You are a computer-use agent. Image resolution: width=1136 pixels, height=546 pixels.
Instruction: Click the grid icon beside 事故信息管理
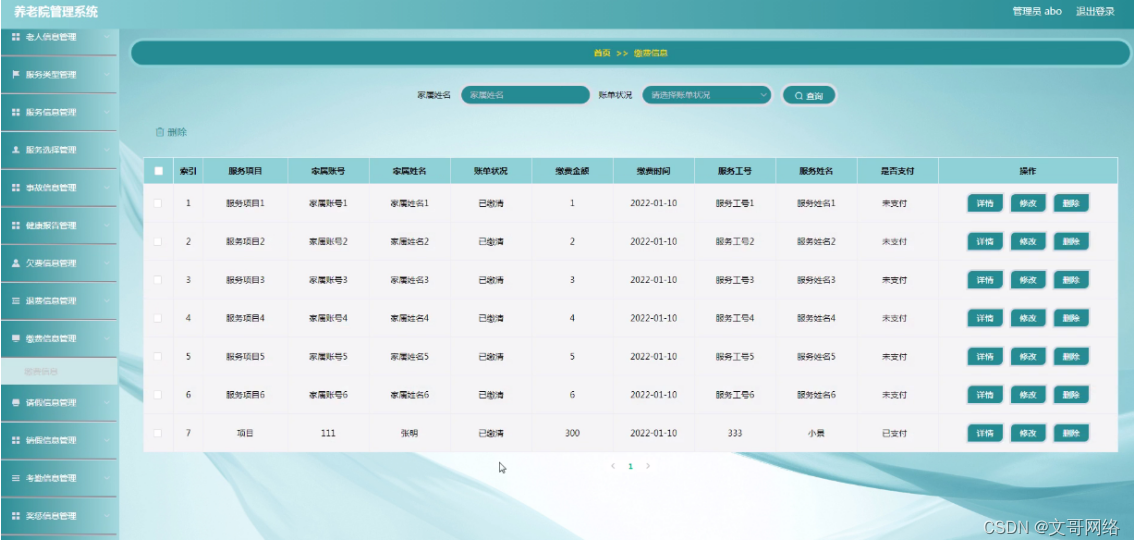pos(16,188)
